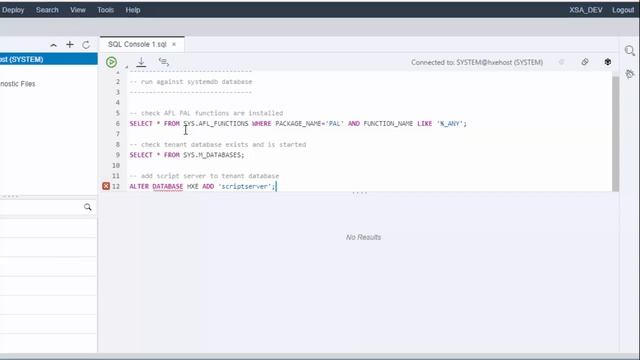
Task: Close the SQL Console 1.sql tab
Action: tap(174, 44)
